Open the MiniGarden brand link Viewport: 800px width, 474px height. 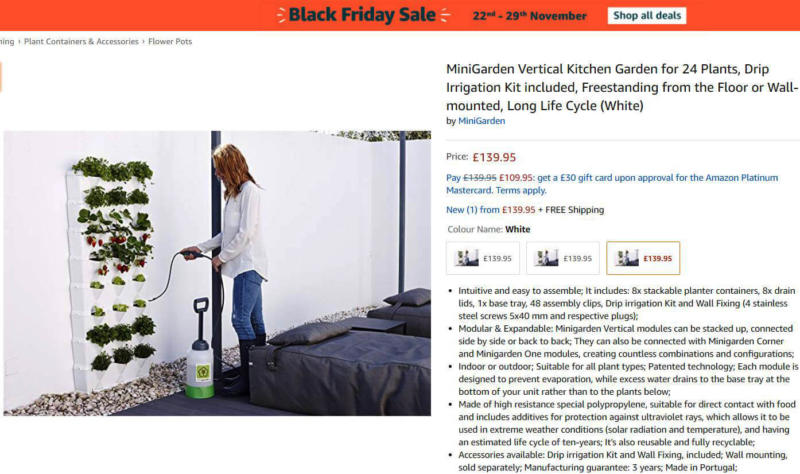[x=481, y=121]
